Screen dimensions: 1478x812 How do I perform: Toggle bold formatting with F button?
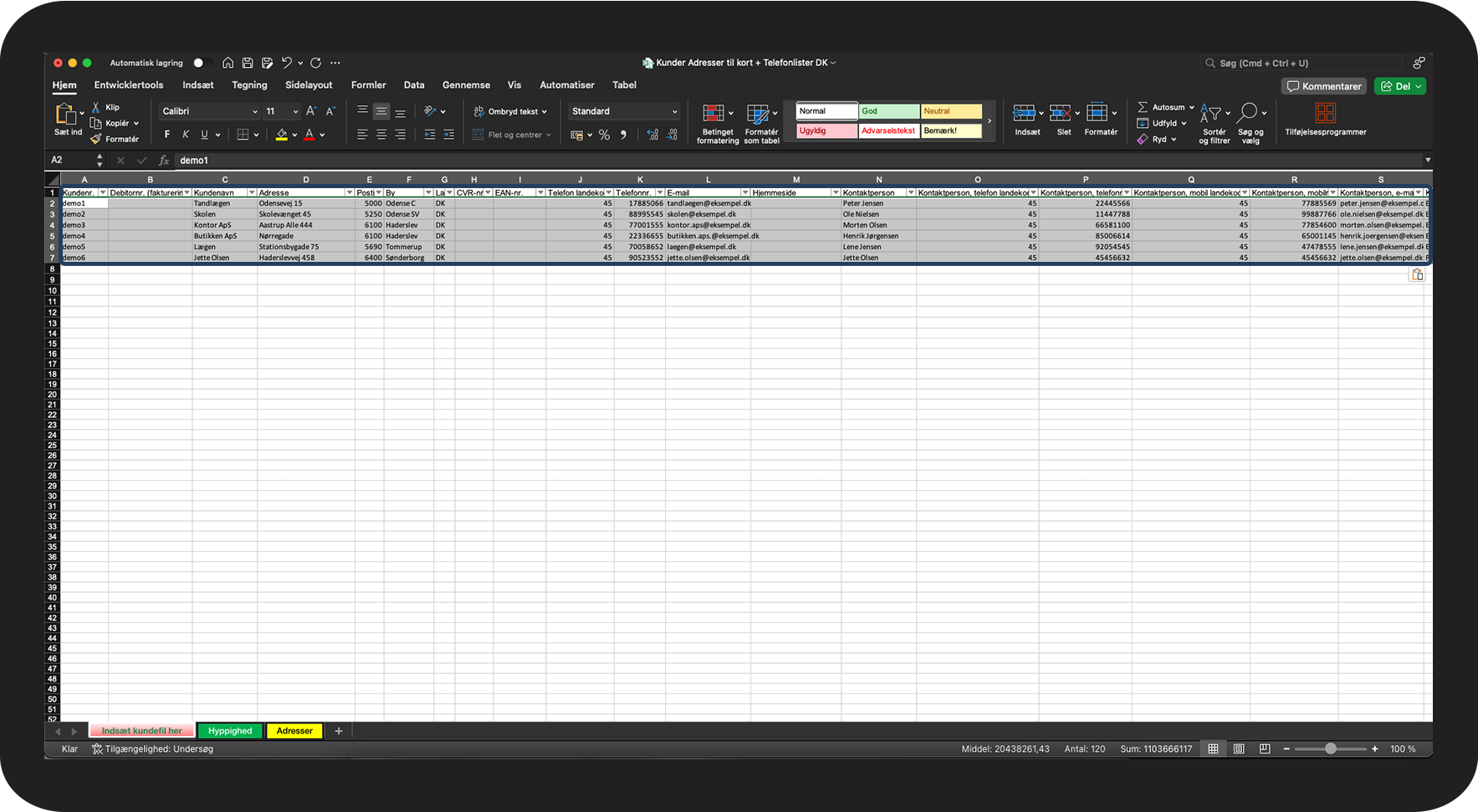tap(167, 135)
